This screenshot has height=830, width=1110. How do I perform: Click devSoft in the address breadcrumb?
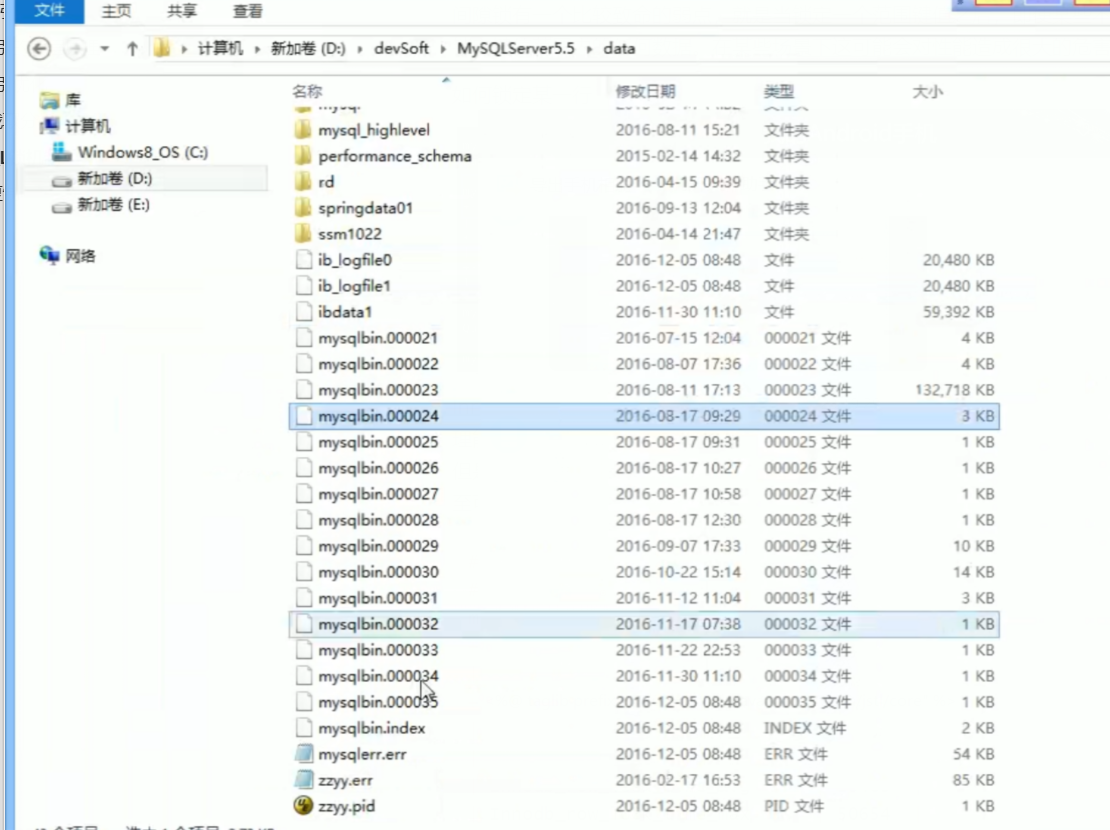(401, 48)
